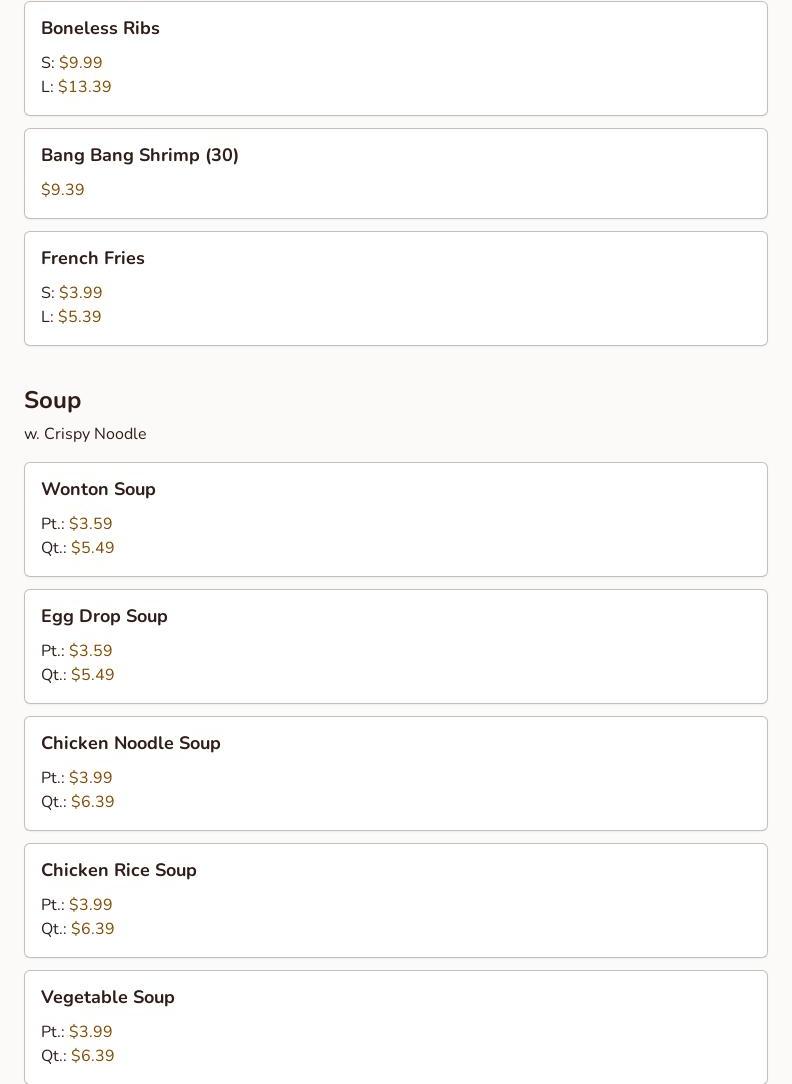Choose the large Boneless Ribs price $13.39
Image resolution: width=792 pixels, height=1084 pixels.
coord(84,87)
